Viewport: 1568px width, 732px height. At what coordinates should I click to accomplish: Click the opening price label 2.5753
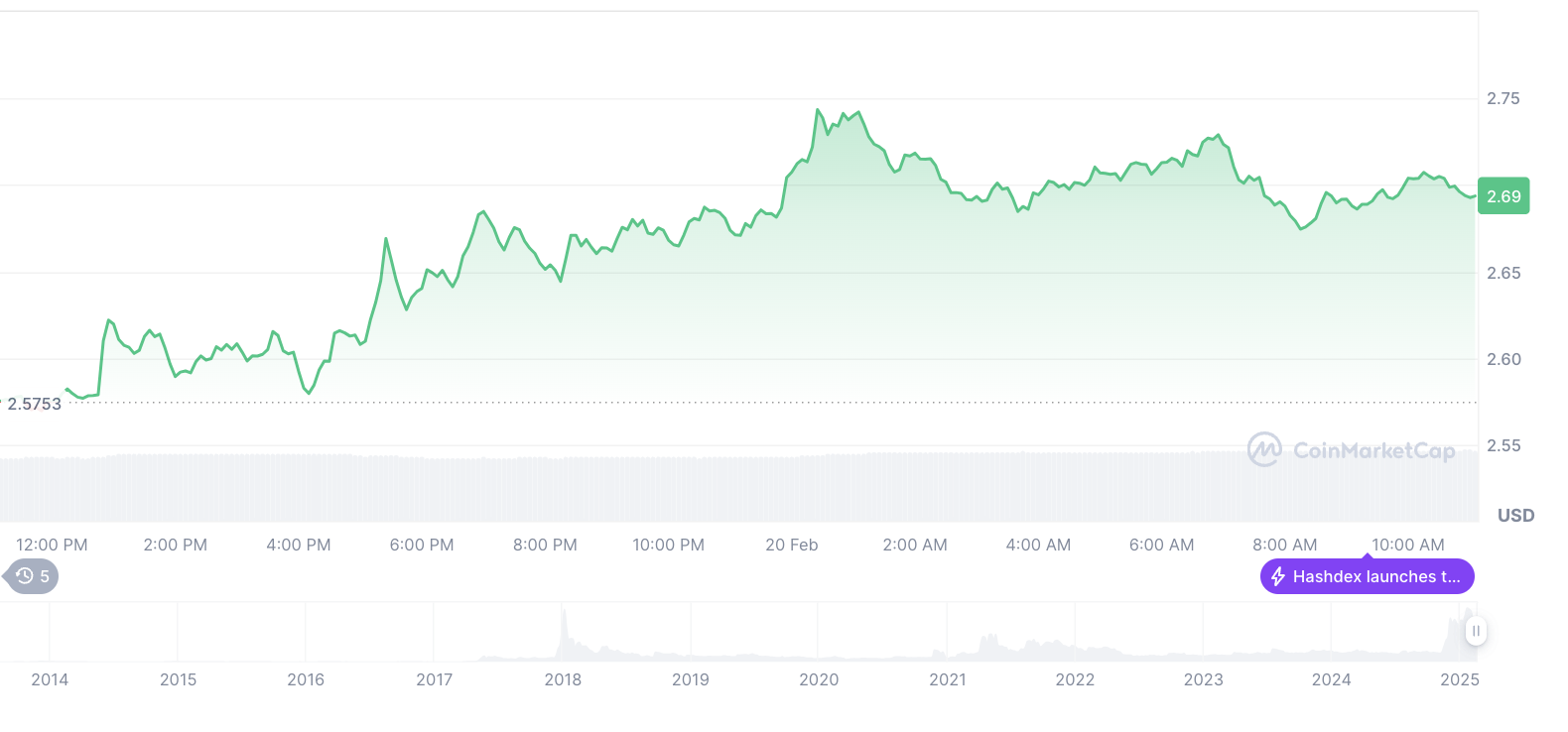pos(35,404)
